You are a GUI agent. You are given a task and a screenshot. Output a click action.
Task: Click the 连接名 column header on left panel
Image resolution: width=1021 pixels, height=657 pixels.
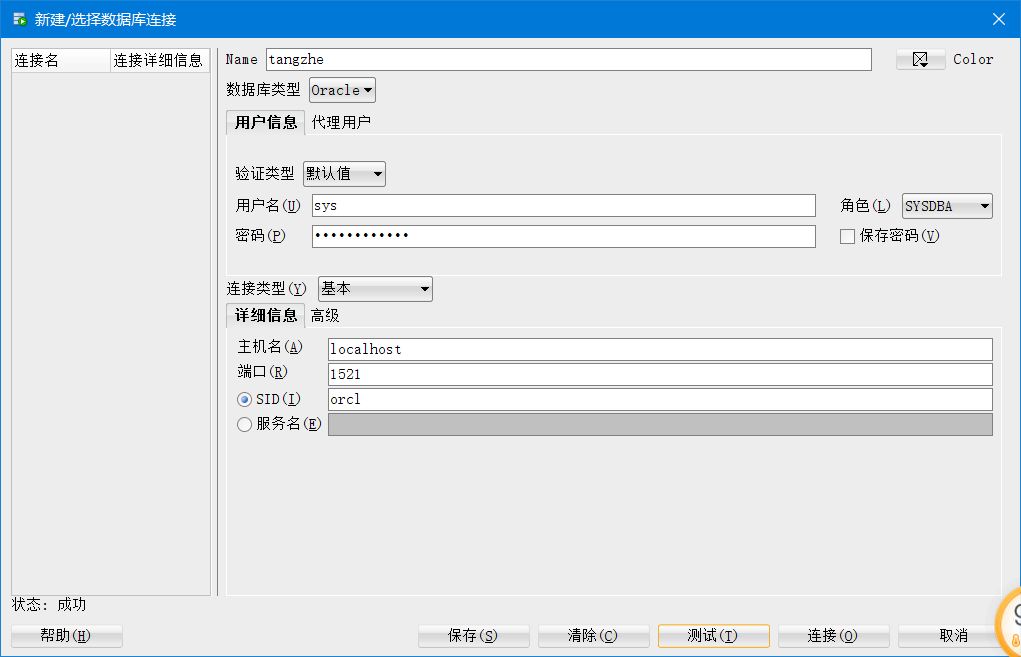tap(60, 60)
